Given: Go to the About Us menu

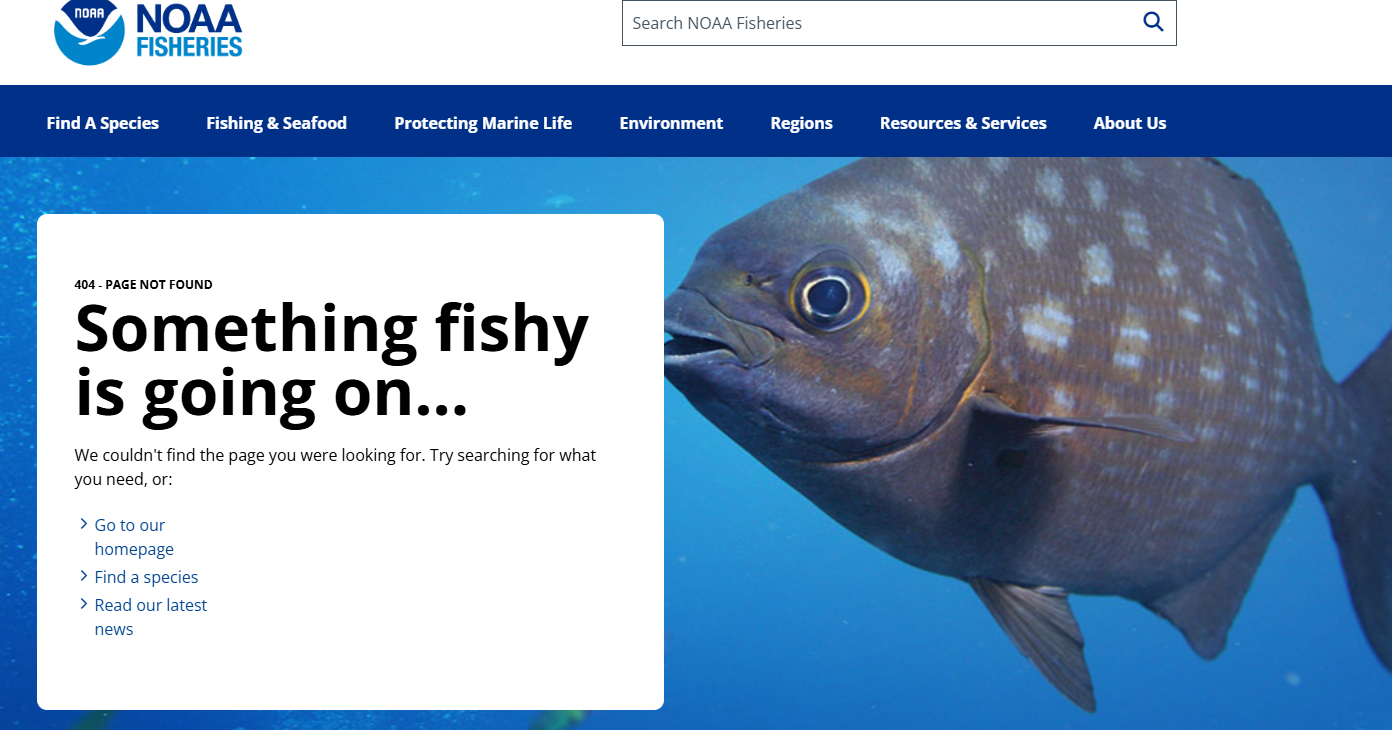Looking at the screenshot, I should pyautogui.click(x=1130, y=123).
